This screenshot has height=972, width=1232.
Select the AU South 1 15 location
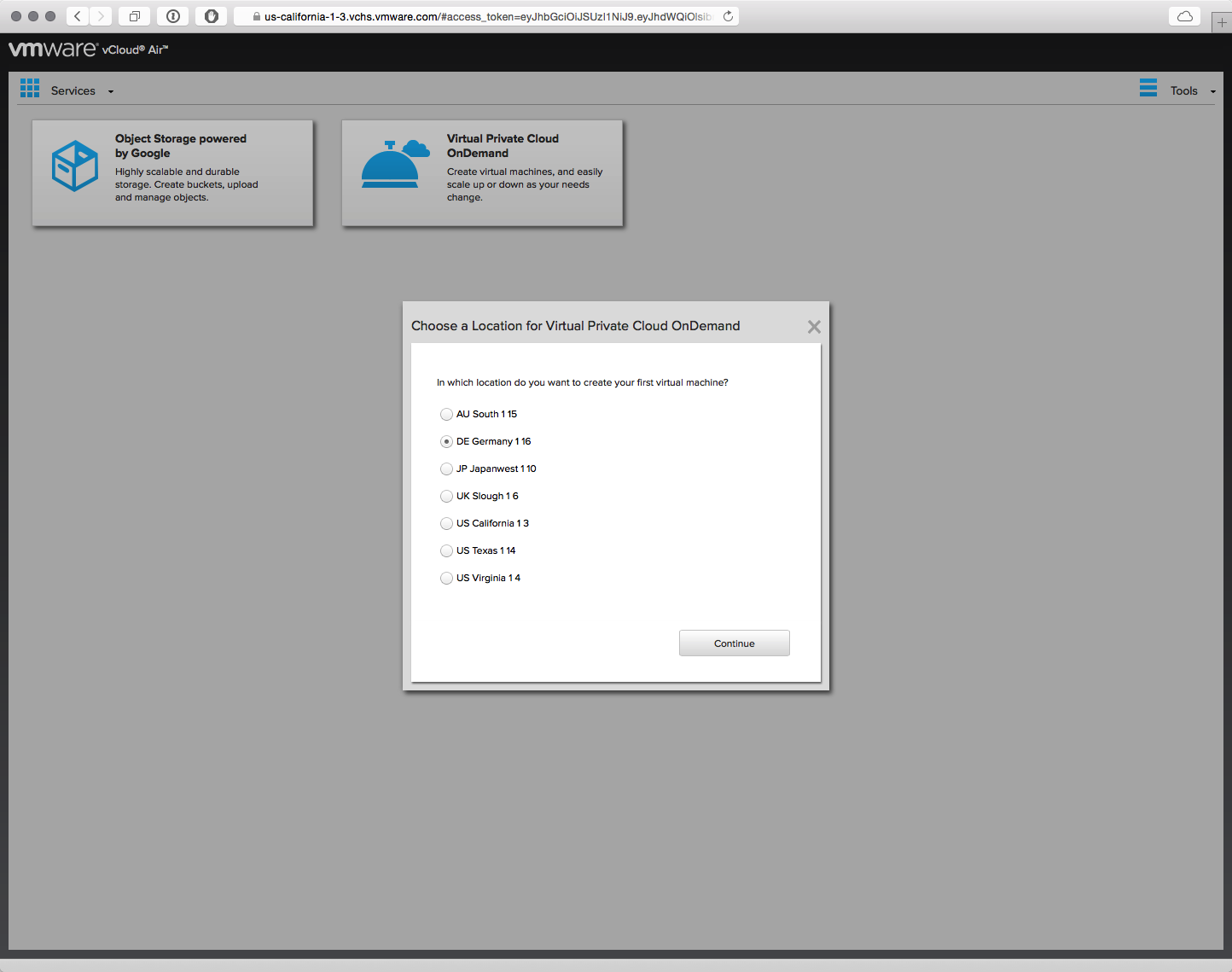446,414
